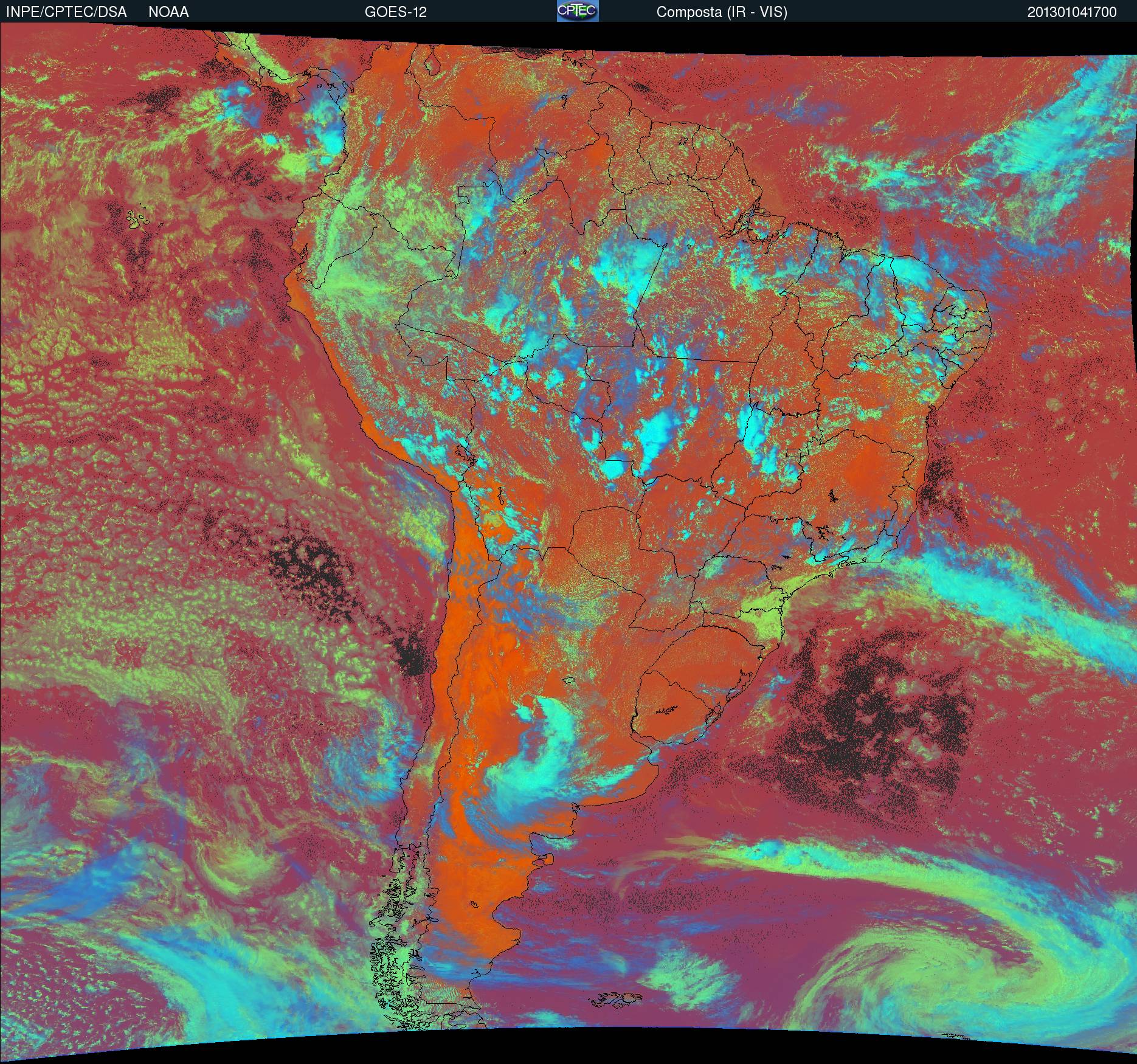This screenshot has width=1137, height=1064.
Task: Click the Composta (IR - VIS) title
Action: (x=722, y=12)
